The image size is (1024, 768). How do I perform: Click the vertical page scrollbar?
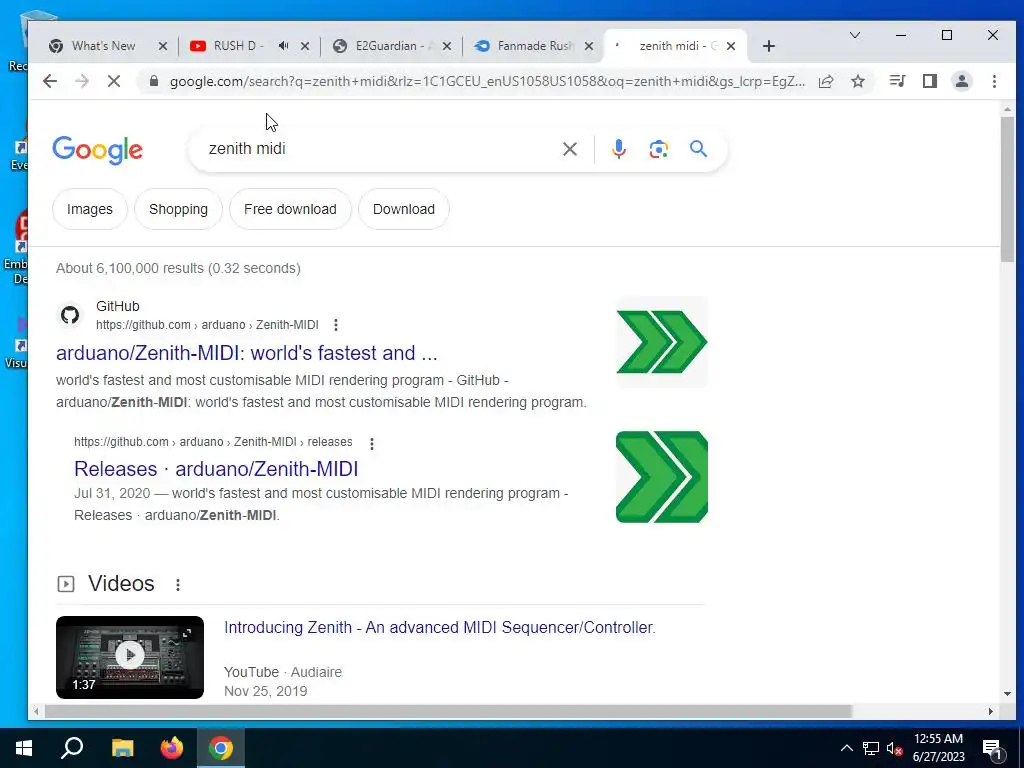coord(1007,189)
